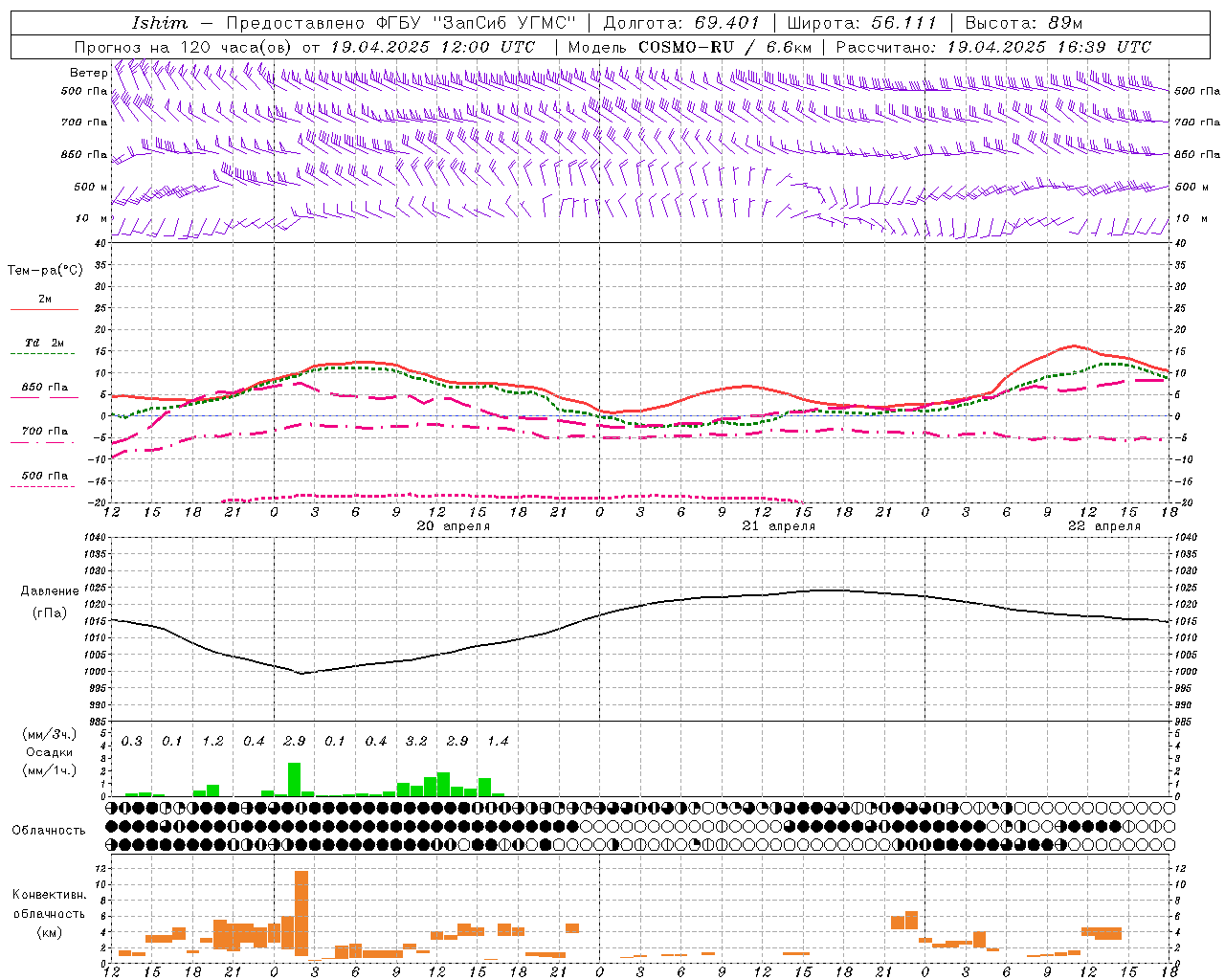Click the tallest green precipitation bar

pos(295,779)
